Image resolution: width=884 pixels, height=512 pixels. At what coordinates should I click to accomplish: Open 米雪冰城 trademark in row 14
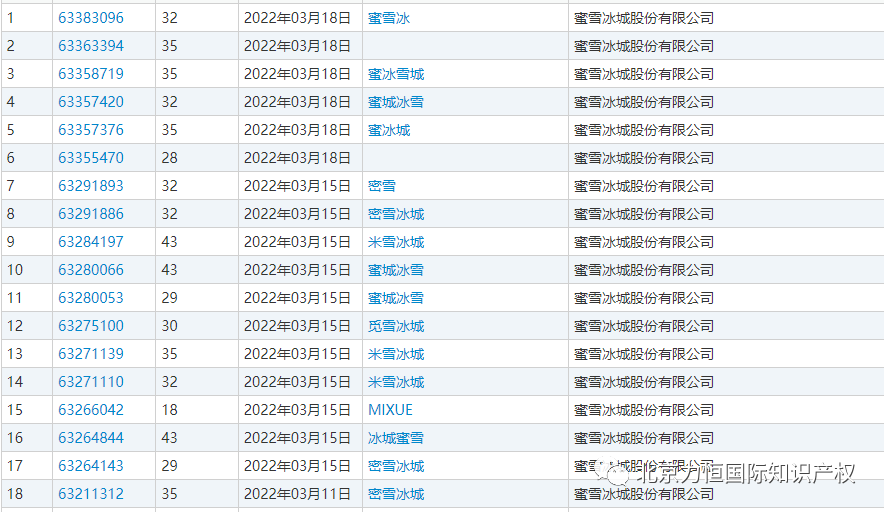pyautogui.click(x=396, y=382)
